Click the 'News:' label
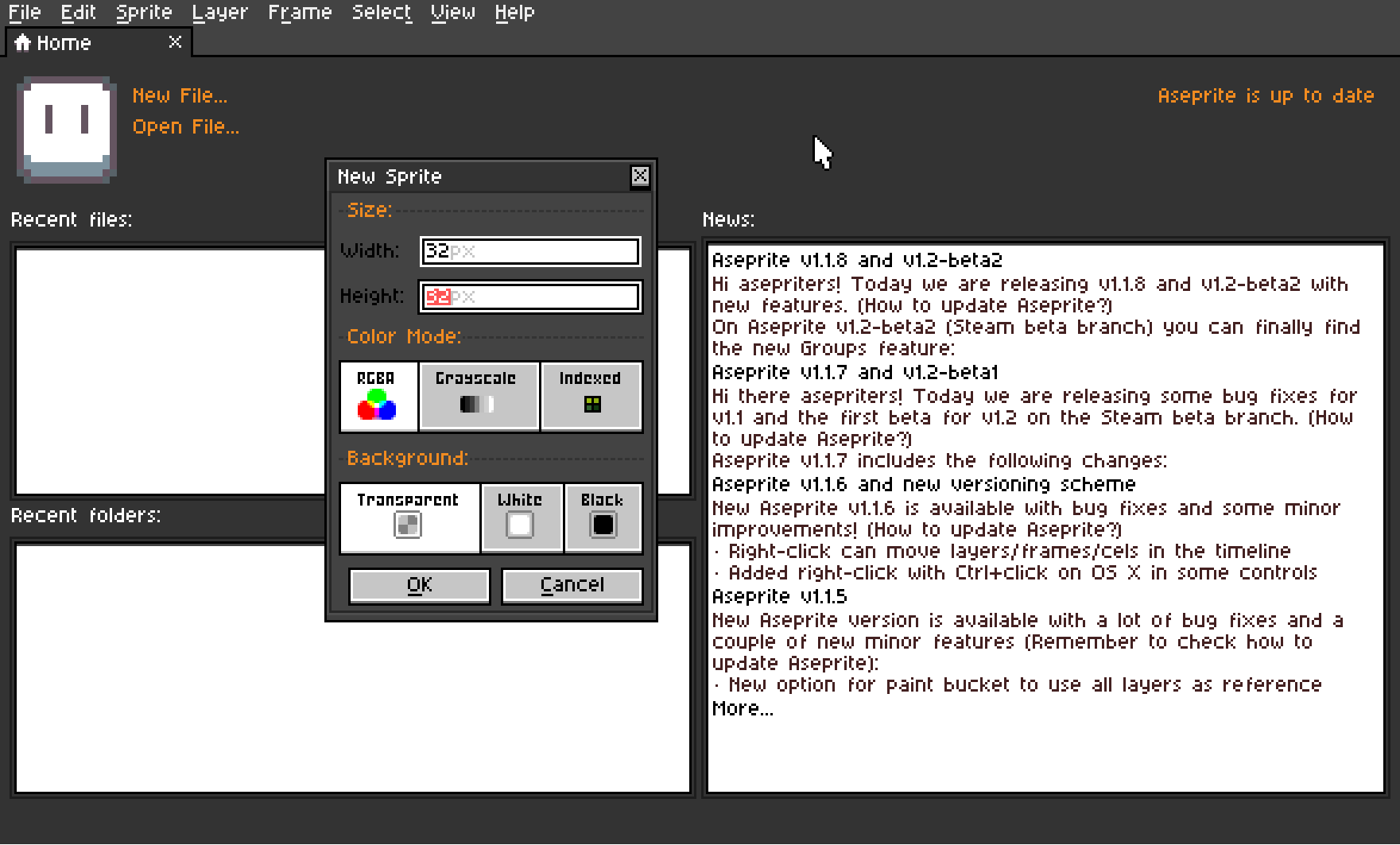 click(728, 220)
